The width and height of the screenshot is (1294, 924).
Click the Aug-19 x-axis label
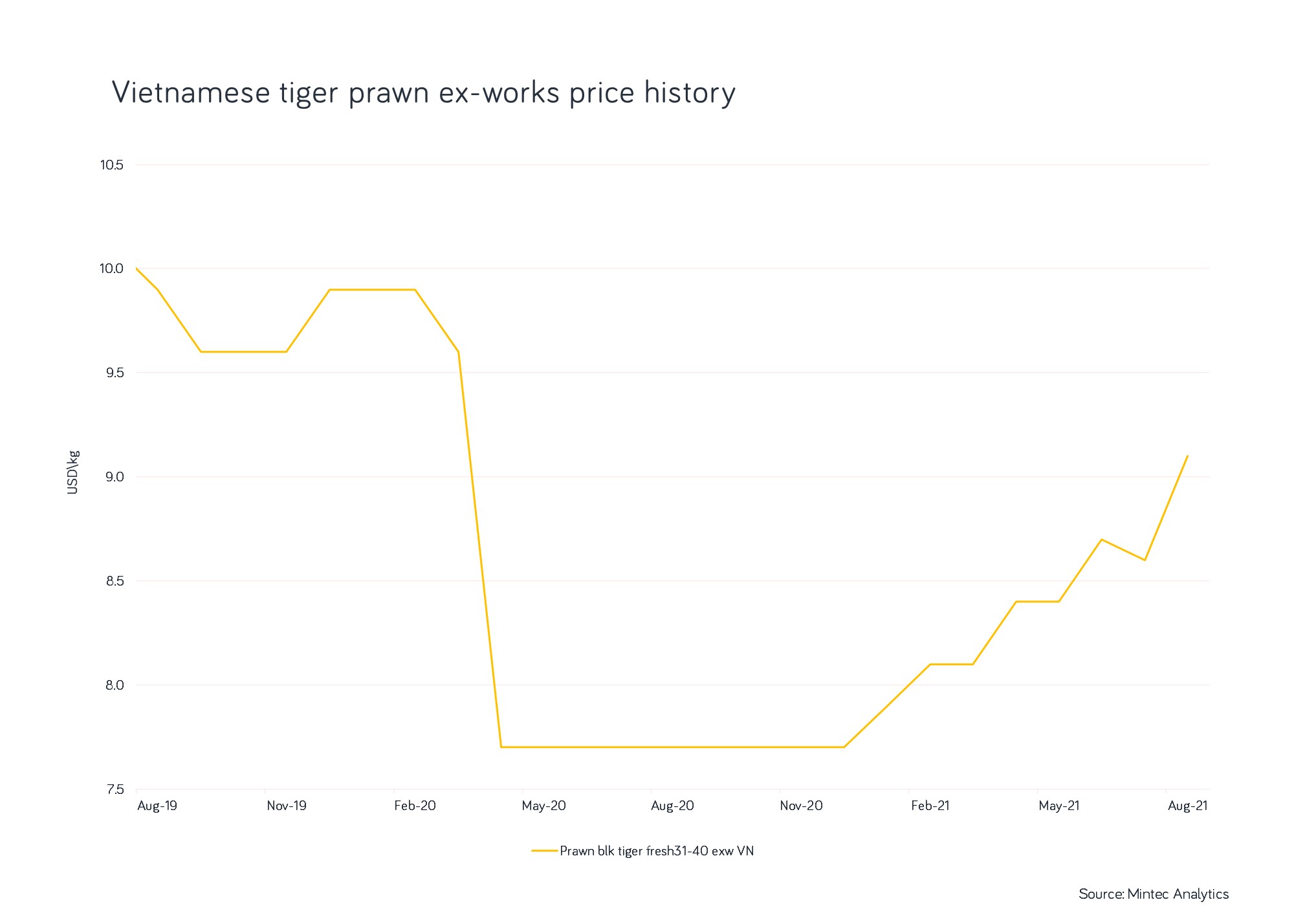coord(157,806)
